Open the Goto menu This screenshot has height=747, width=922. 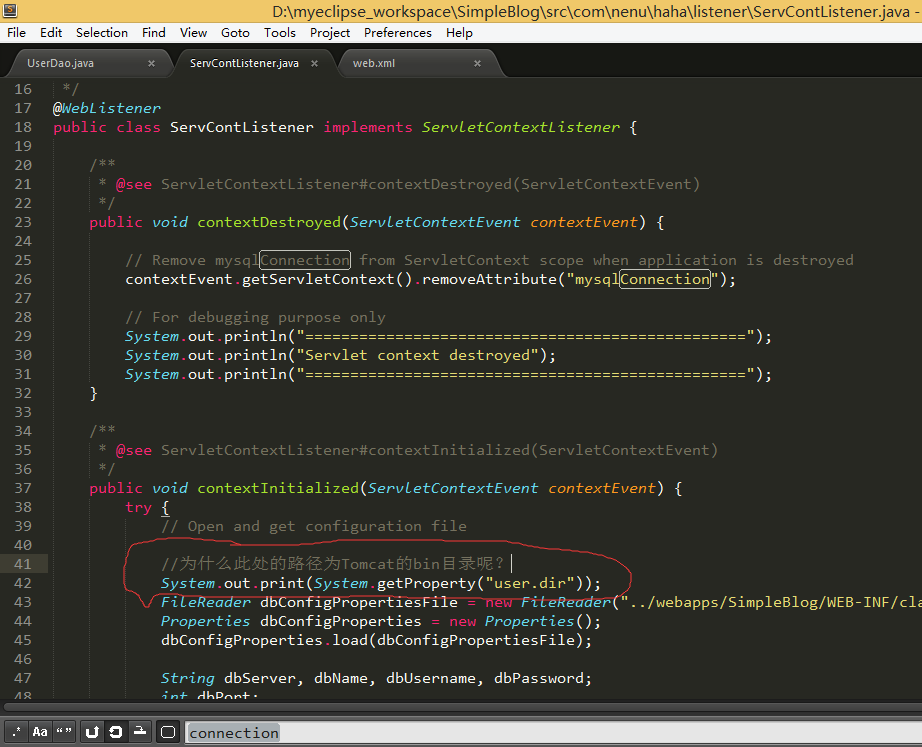point(235,33)
